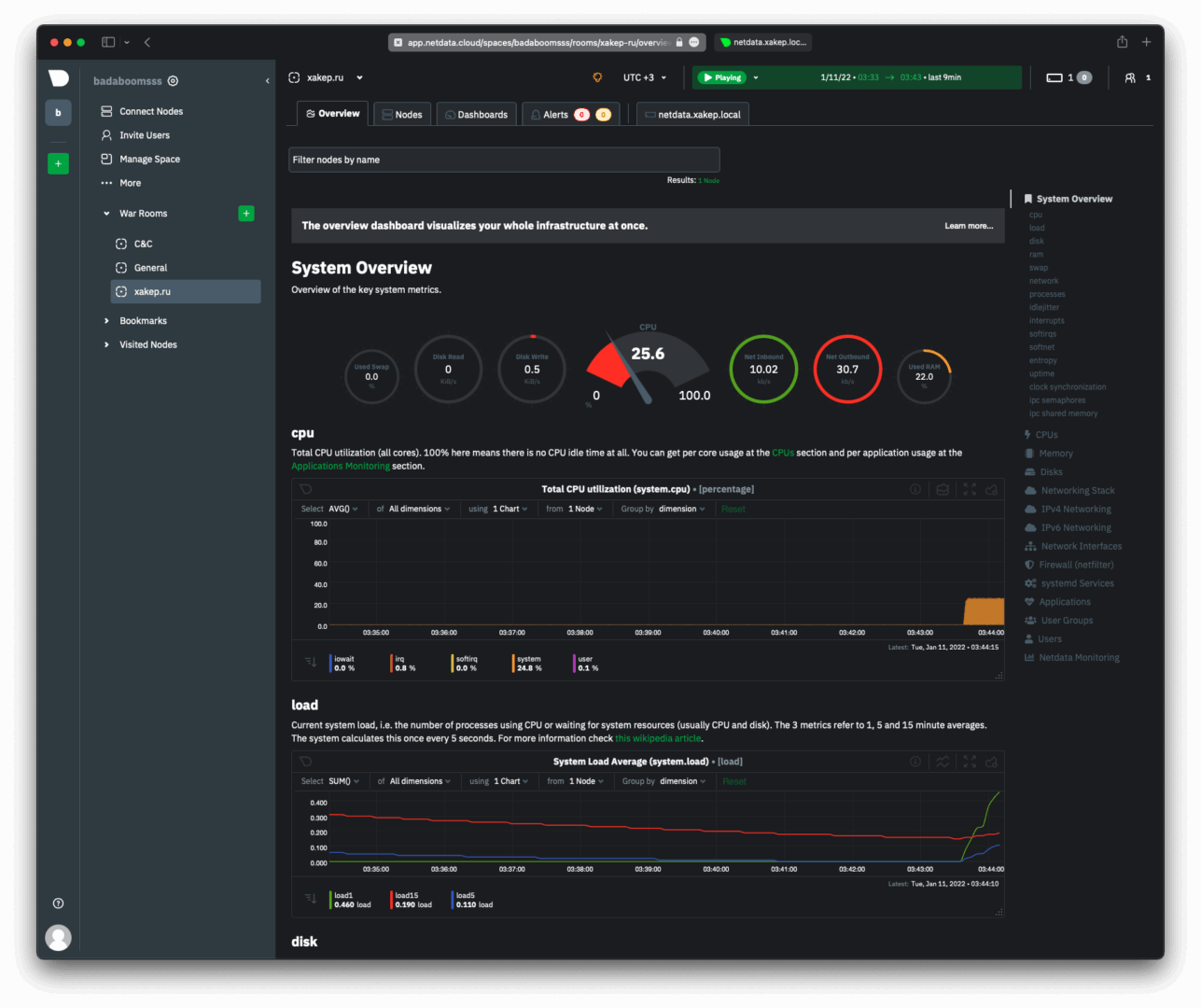
Task: Open the wikipedia article link
Action: pos(658,738)
